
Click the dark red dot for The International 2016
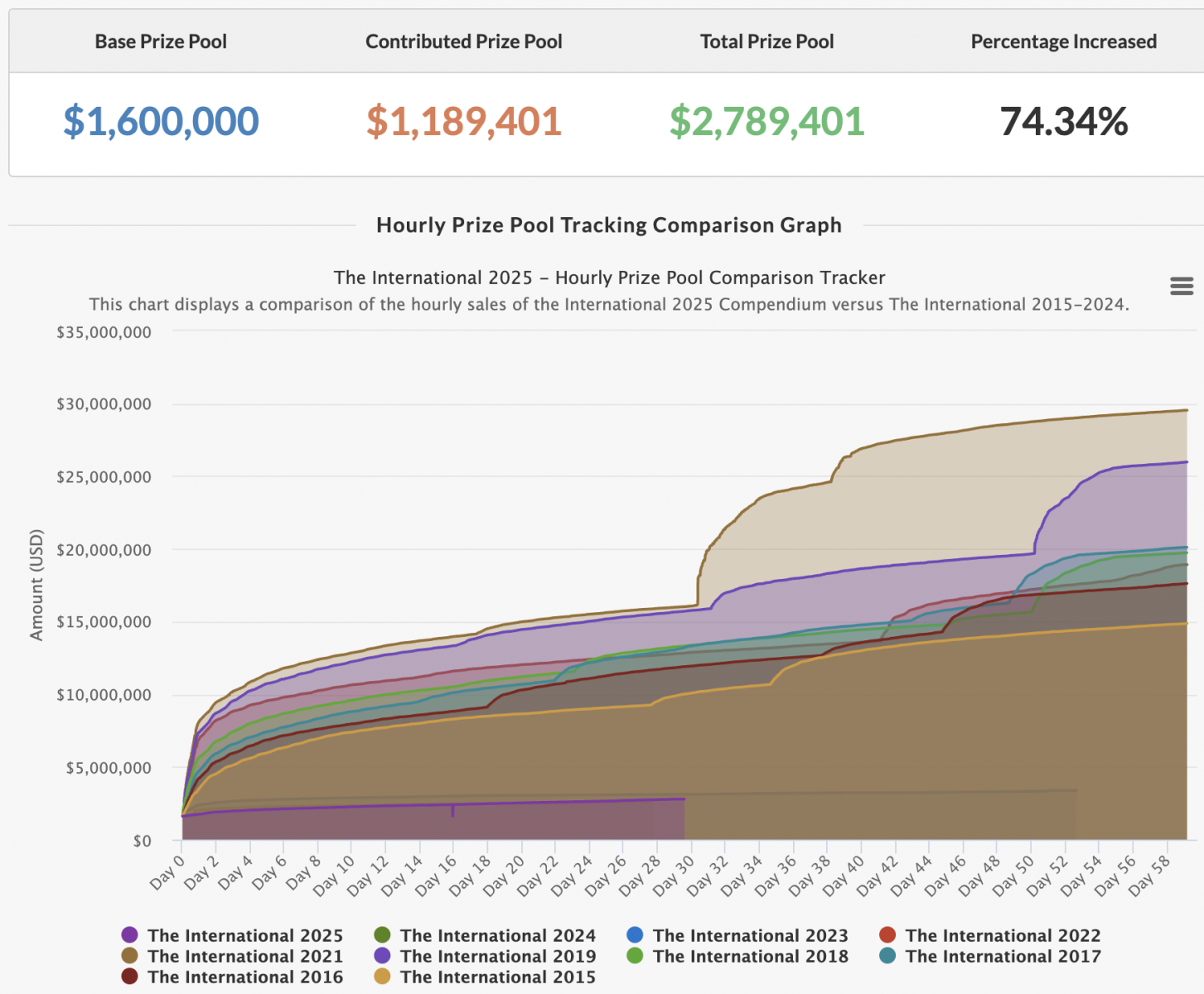click(x=129, y=977)
